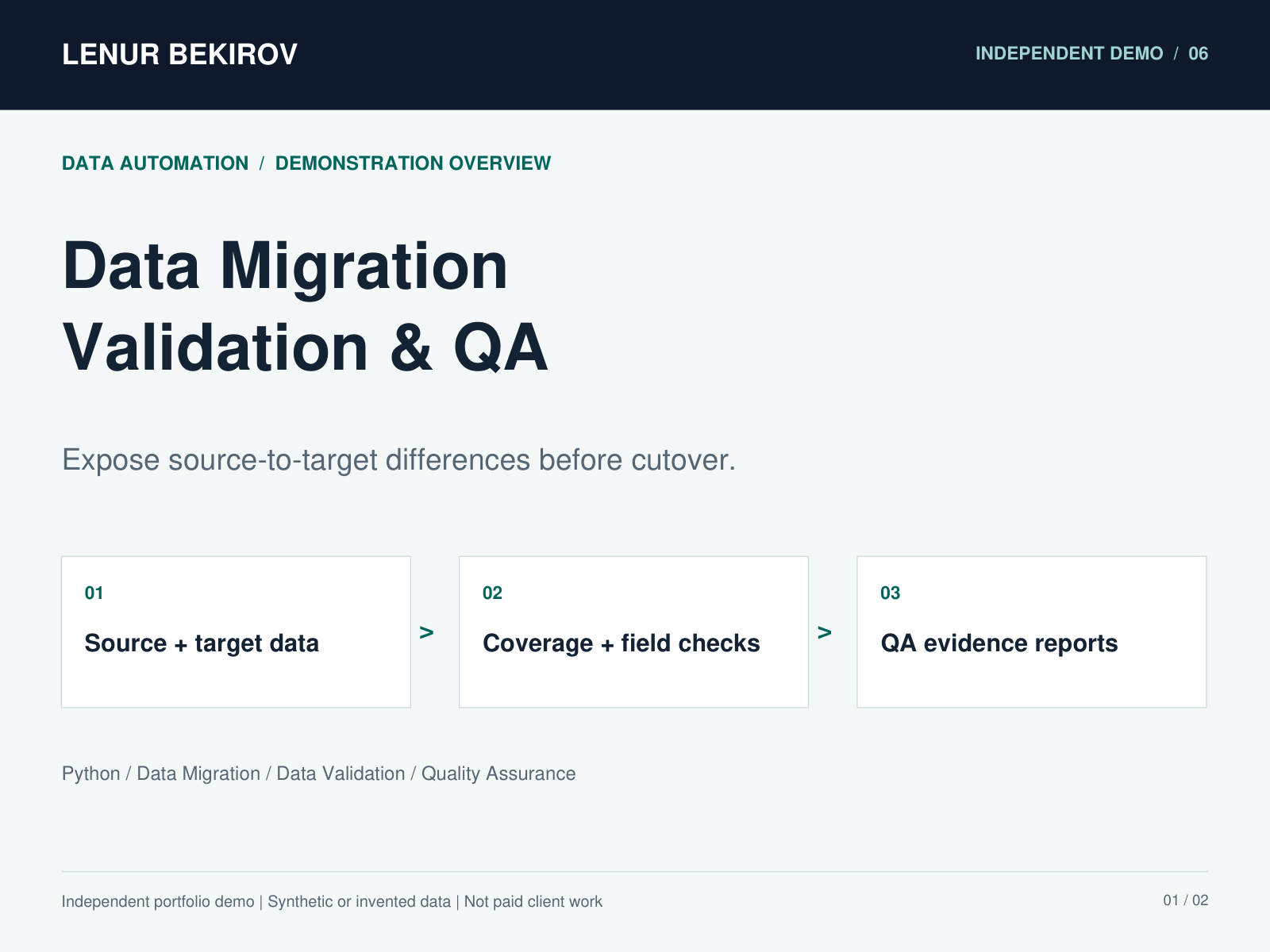Click Synthetic or invented data footer text

click(359, 902)
